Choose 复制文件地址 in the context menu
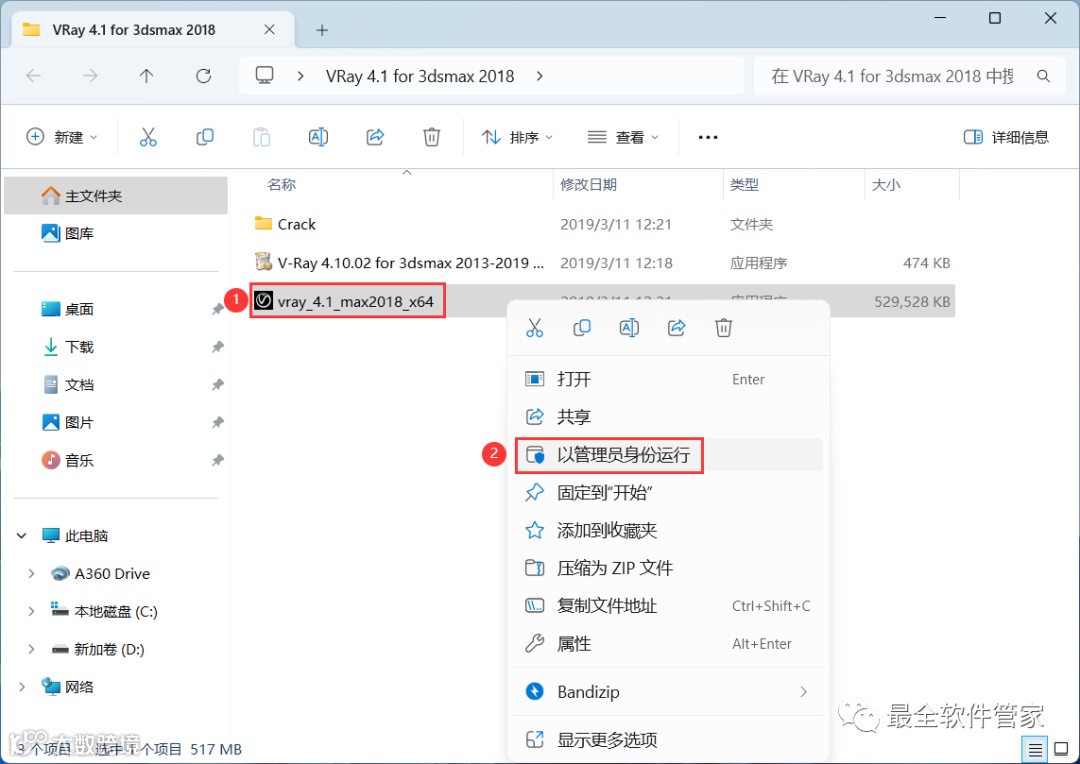The image size is (1080, 764). [x=667, y=606]
